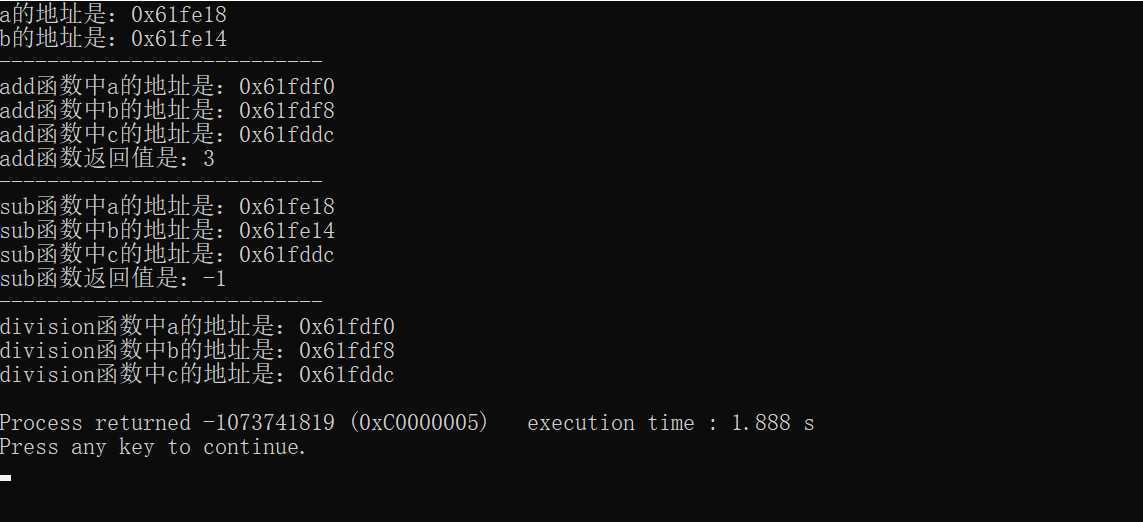This screenshot has width=1143, height=522.
Task: Click the "sub函数返回值是: -1" line
Action: pyautogui.click(x=113, y=279)
